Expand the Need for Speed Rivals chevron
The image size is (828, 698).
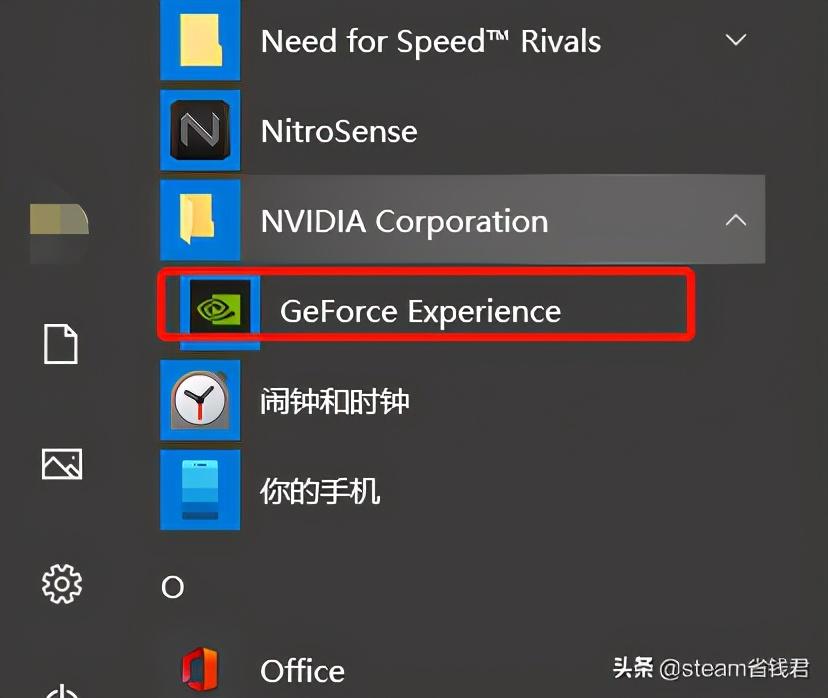coord(736,41)
